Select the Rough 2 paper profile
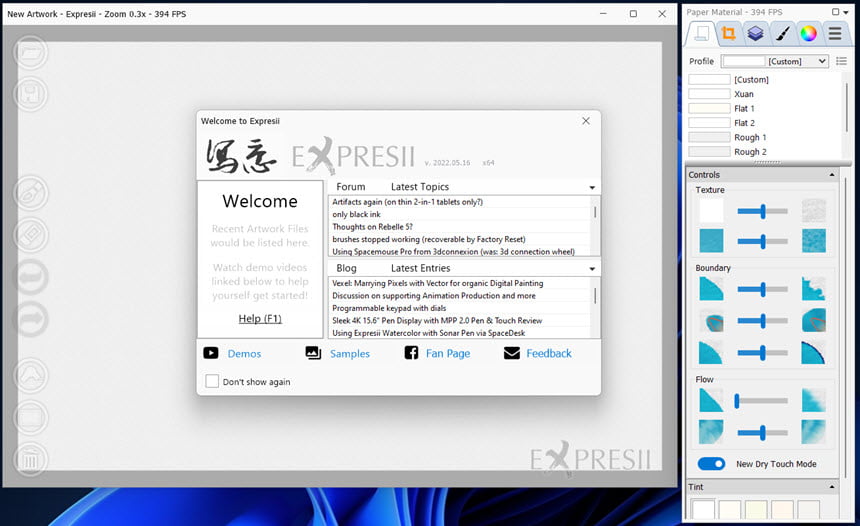Screen dimensions: 860x526 pos(763,151)
